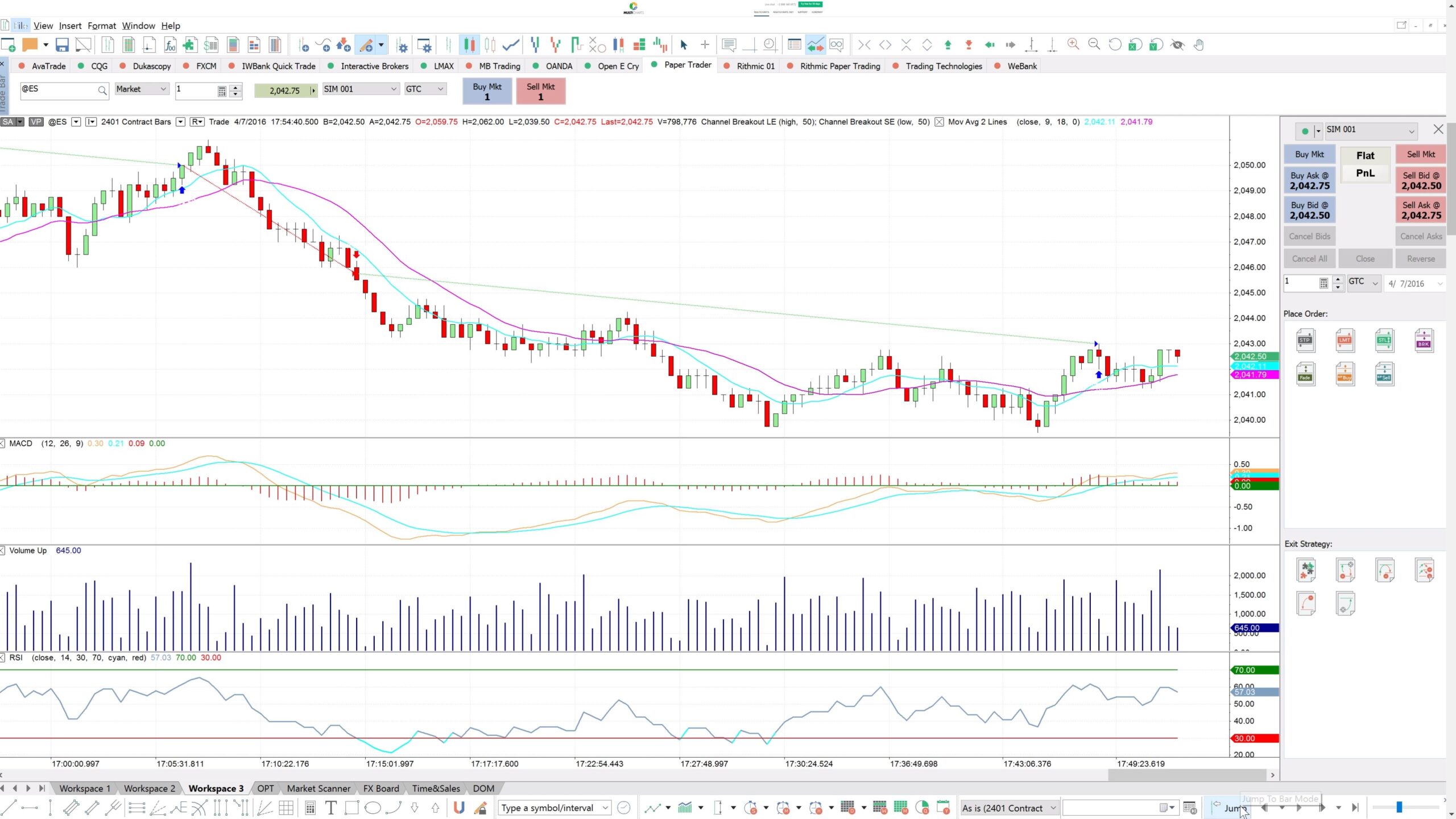Activate the hand pan tool
The height and width of the screenshot is (819, 1456).
(1198, 44)
